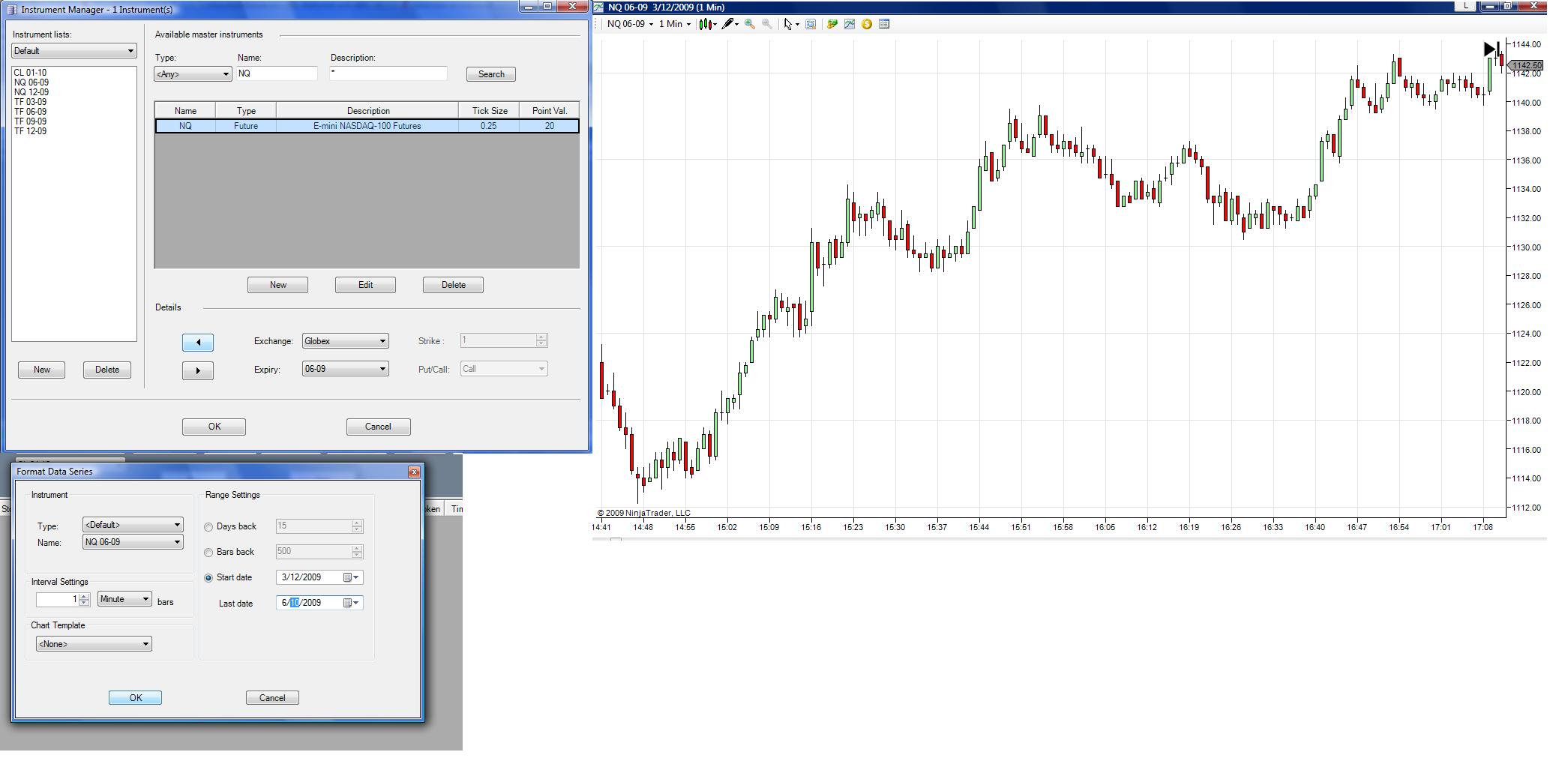Jump to latest bar with chart arrow
Viewport: 1568px width, 782px height.
[1492, 49]
